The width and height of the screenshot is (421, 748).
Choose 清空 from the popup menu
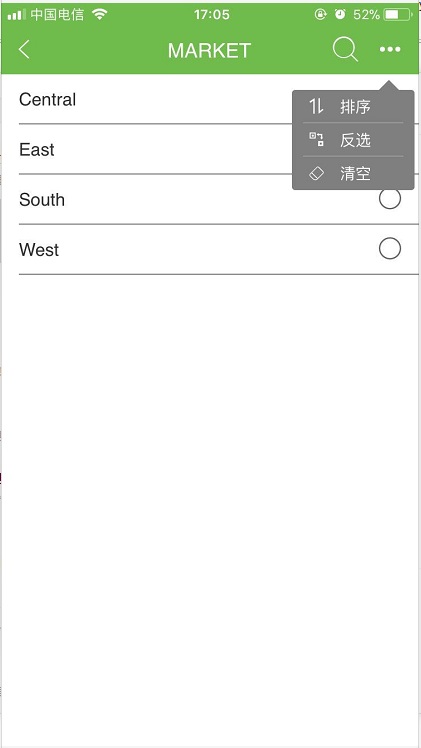click(x=353, y=174)
